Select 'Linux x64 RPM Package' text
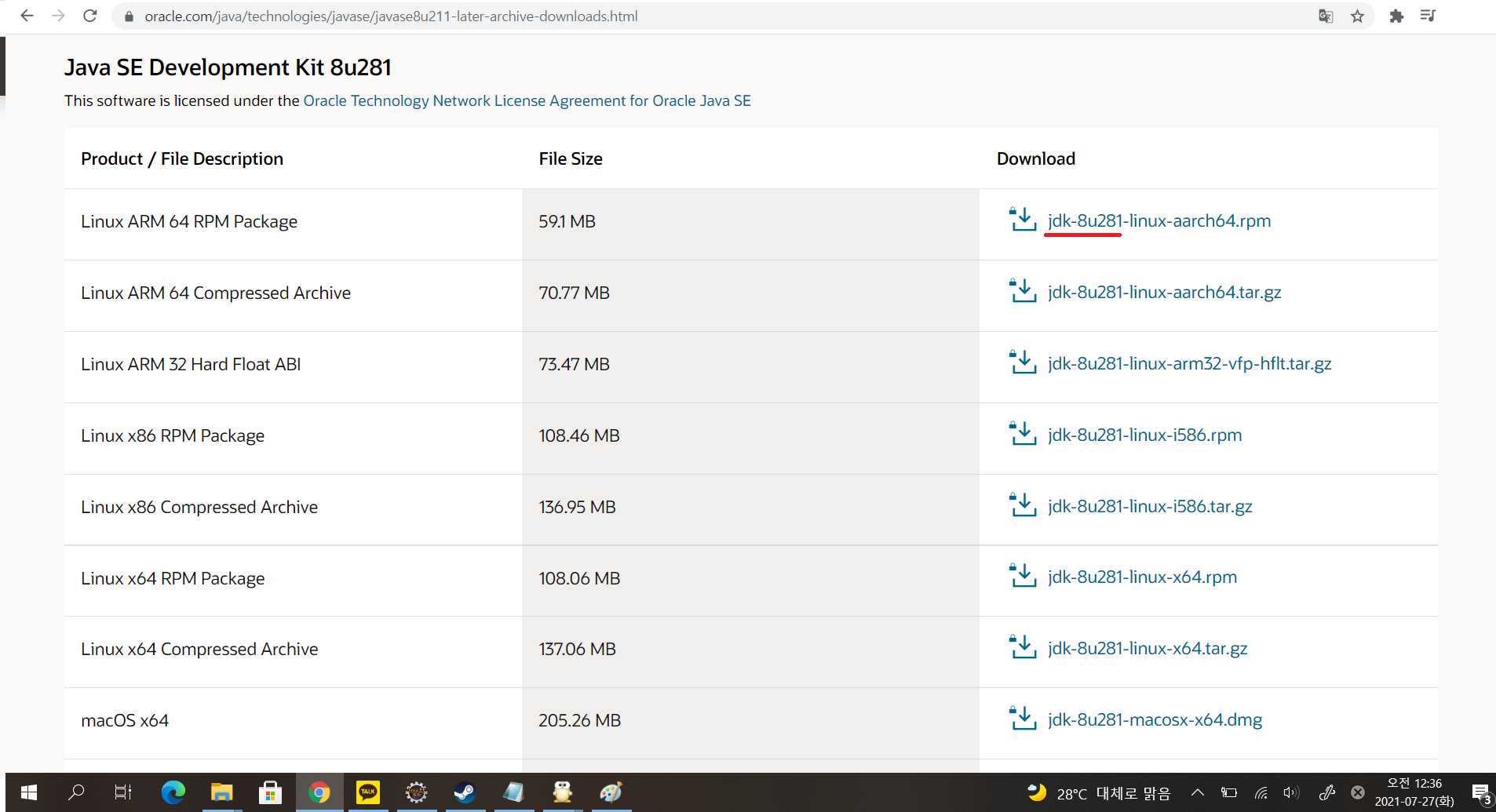The image size is (1496, 812). pos(173,579)
